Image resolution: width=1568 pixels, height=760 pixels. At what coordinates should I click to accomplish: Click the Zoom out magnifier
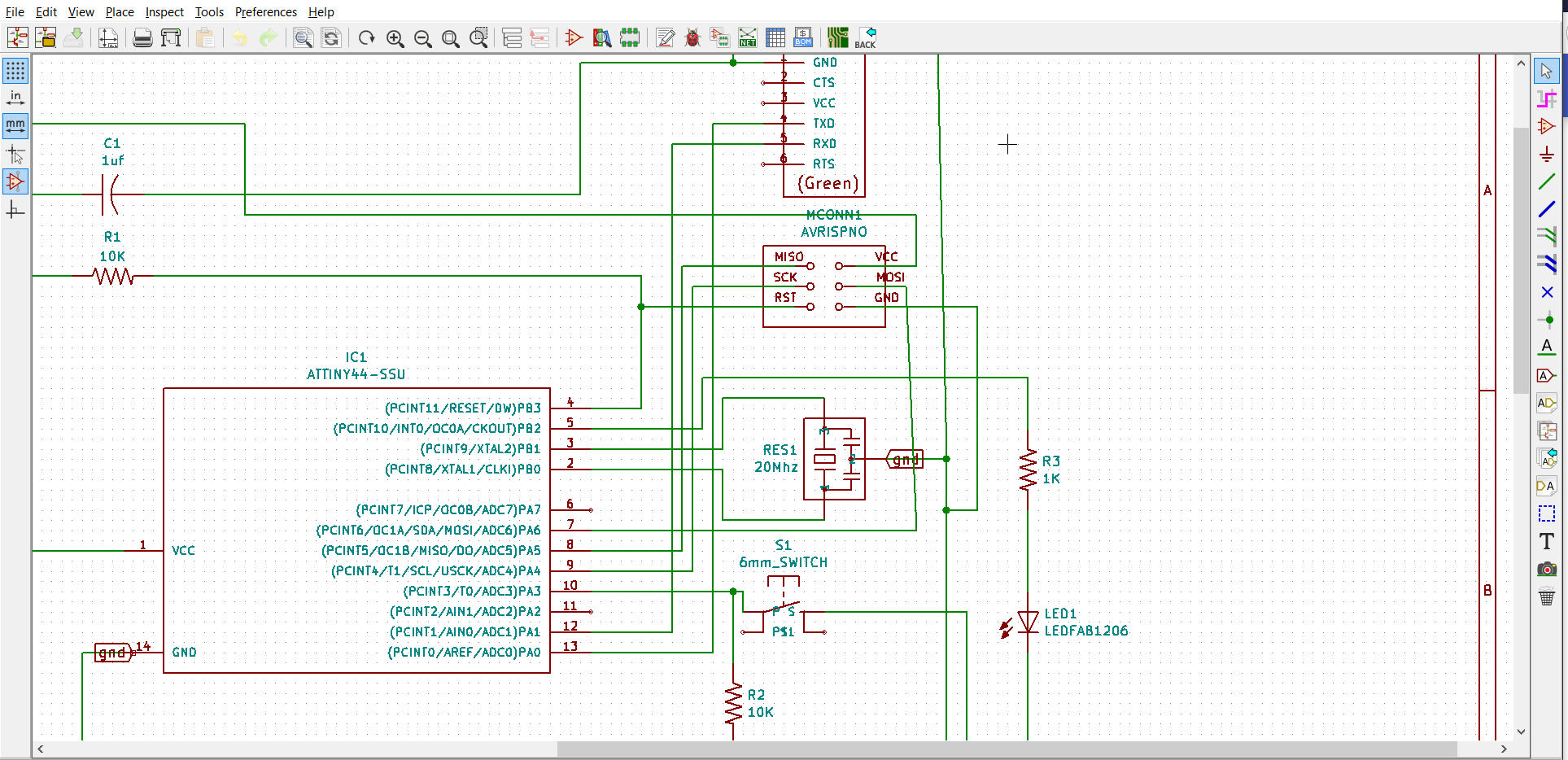[422, 37]
